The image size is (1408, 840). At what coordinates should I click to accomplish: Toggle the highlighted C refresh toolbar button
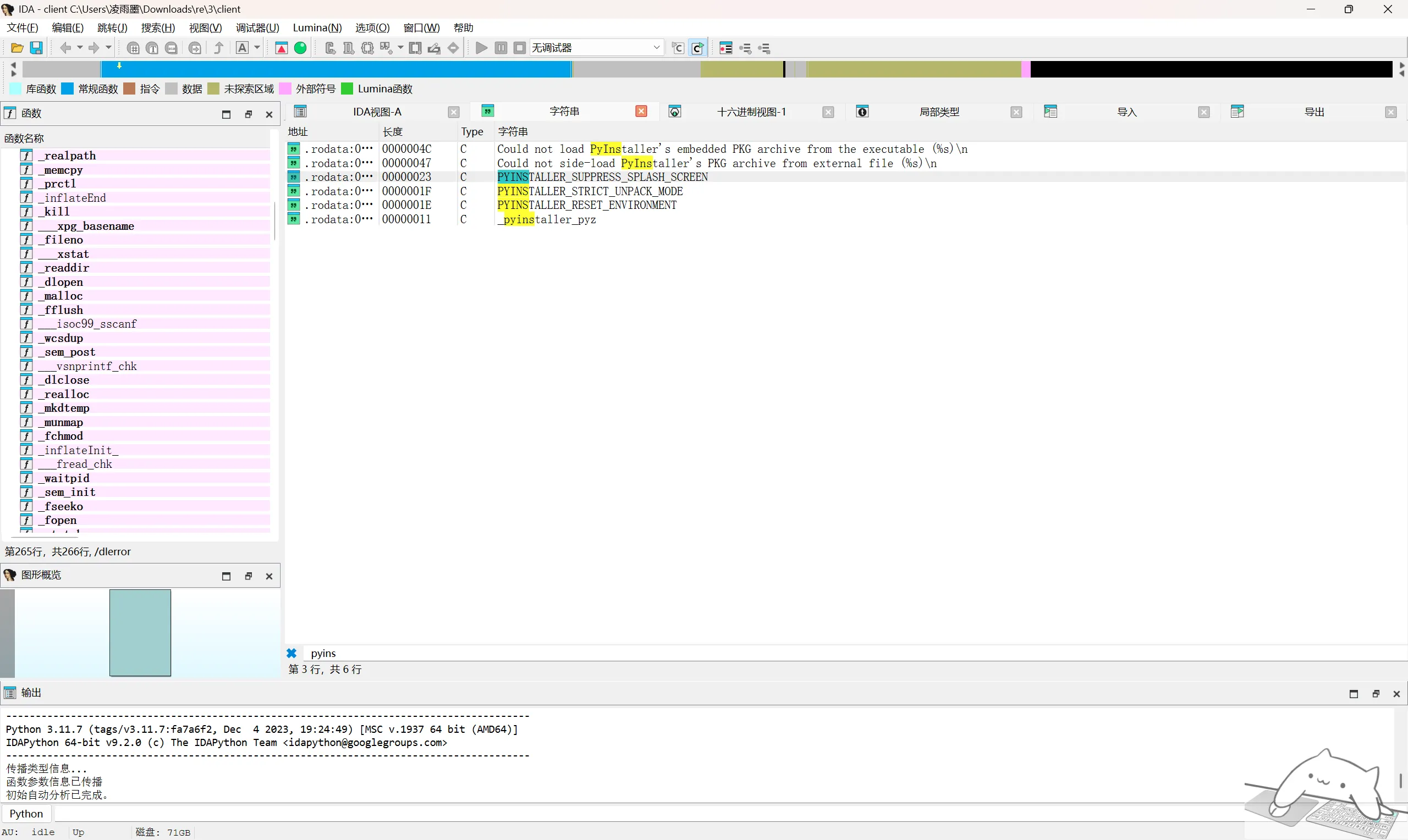tap(698, 48)
